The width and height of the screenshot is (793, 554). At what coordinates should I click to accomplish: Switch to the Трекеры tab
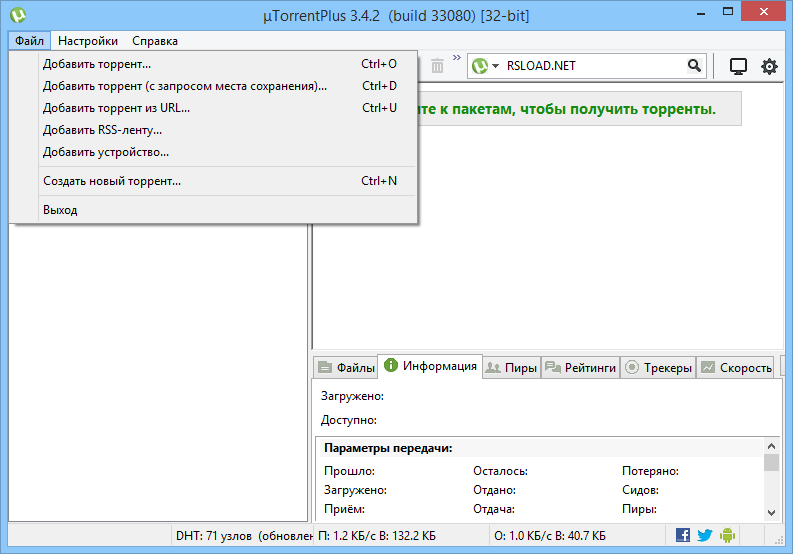coord(658,368)
